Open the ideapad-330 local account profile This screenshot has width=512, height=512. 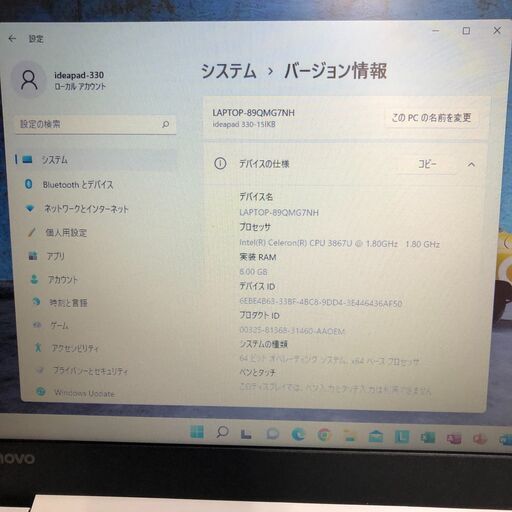click(60, 80)
